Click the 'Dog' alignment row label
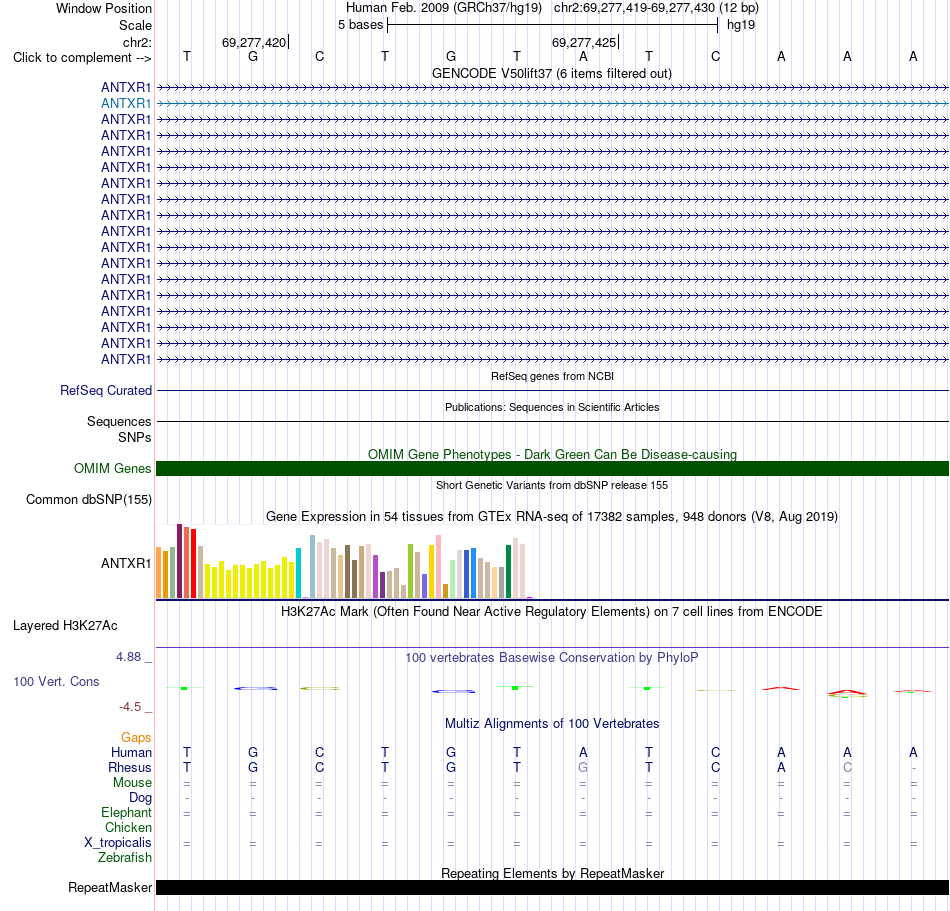The width and height of the screenshot is (950, 911). click(x=140, y=798)
